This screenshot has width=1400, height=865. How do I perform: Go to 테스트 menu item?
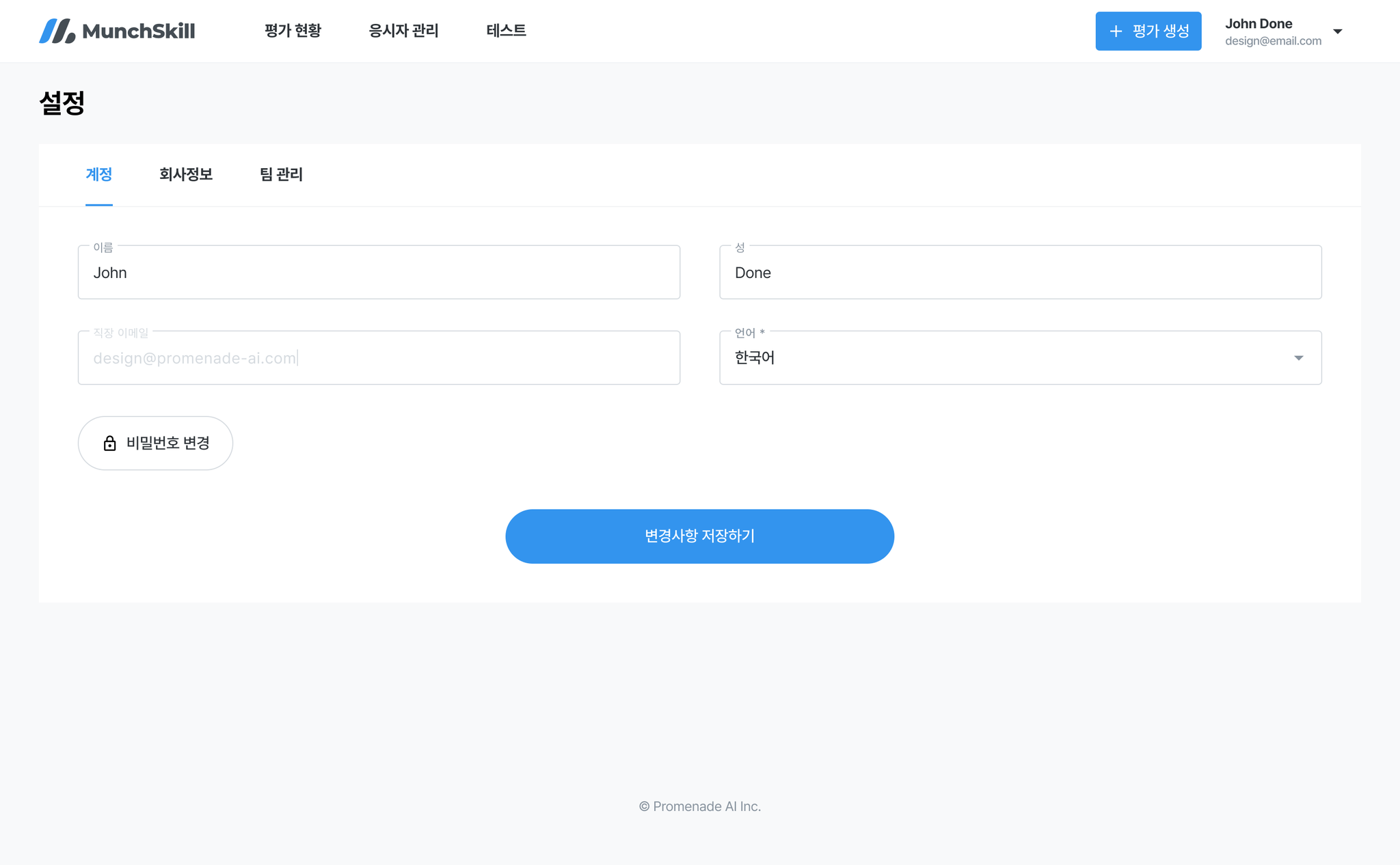tap(506, 31)
